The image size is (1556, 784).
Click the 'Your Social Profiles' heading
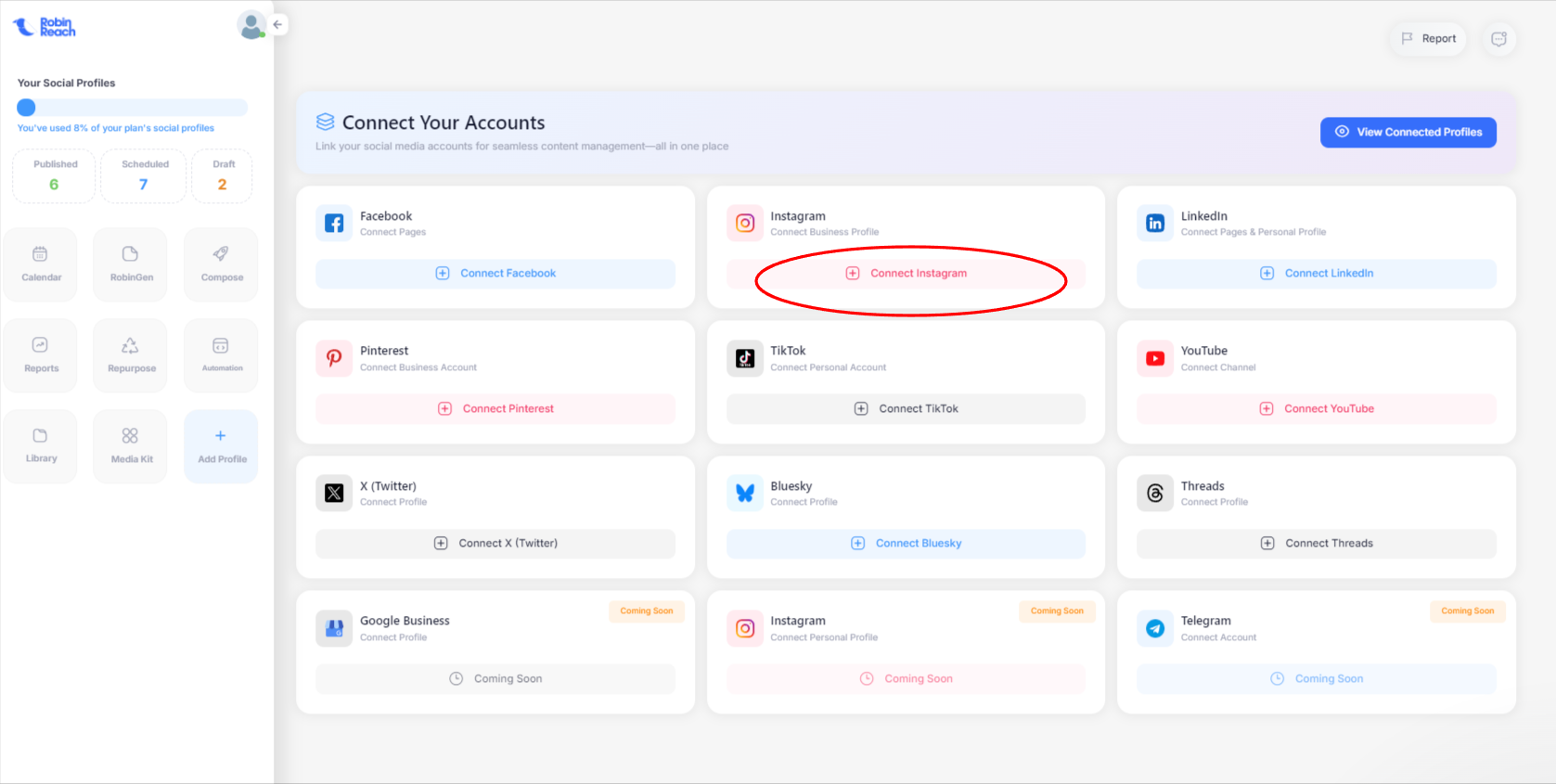tap(67, 84)
